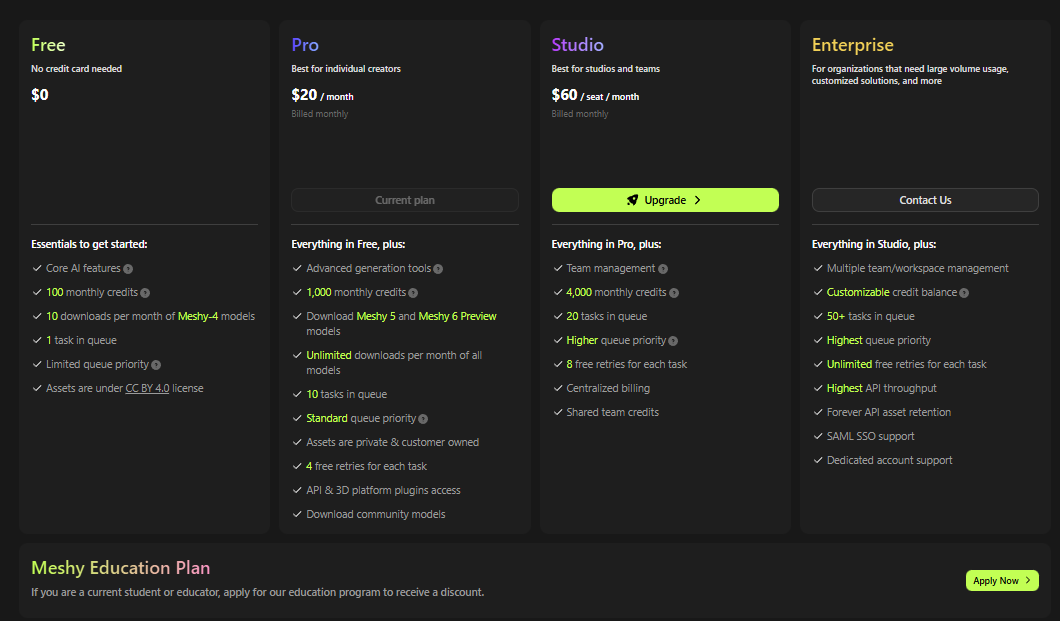Select the Meshy Education Plan title
The width and height of the screenshot is (1060, 621).
point(121,568)
